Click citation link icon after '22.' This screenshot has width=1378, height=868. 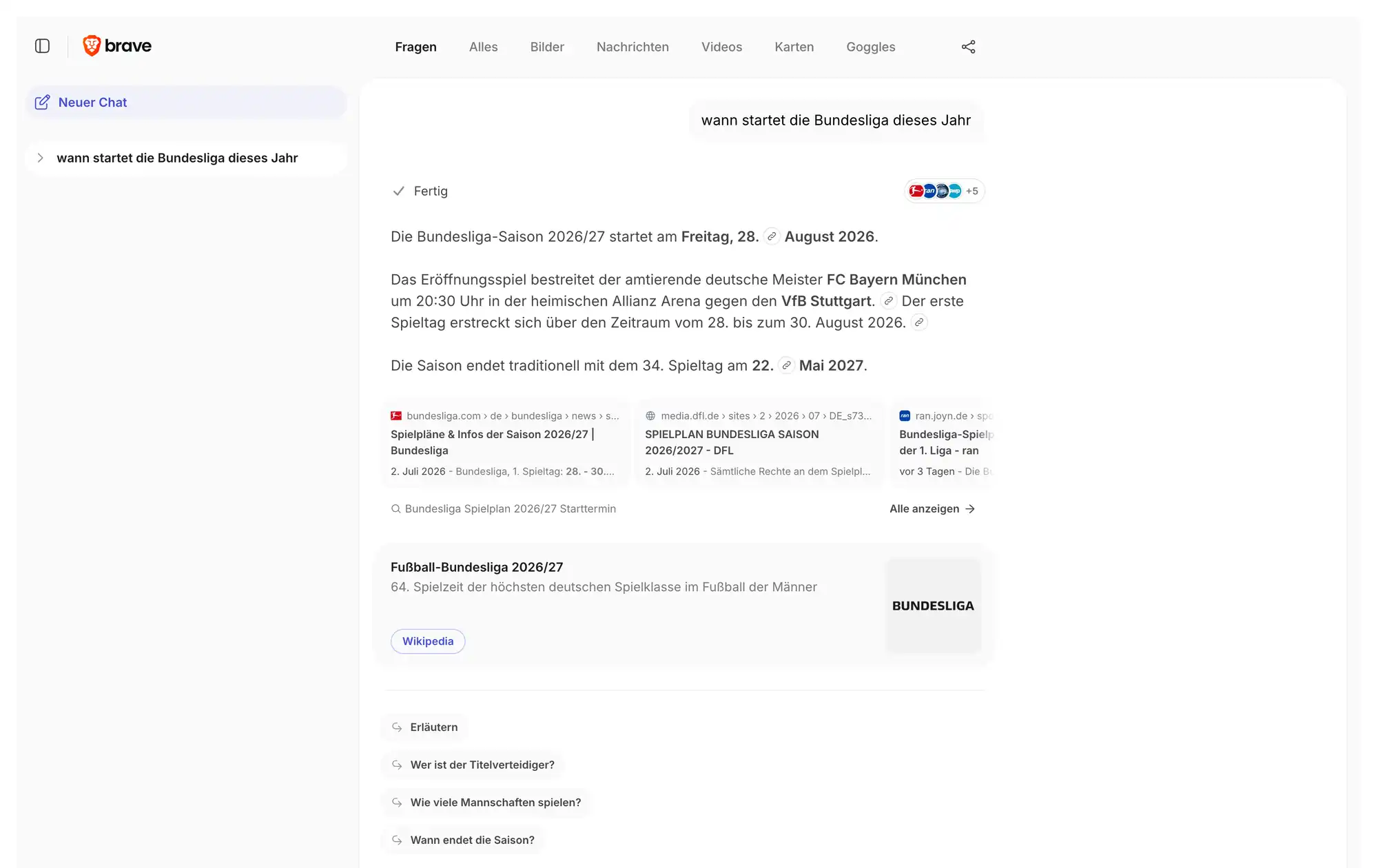[786, 366]
